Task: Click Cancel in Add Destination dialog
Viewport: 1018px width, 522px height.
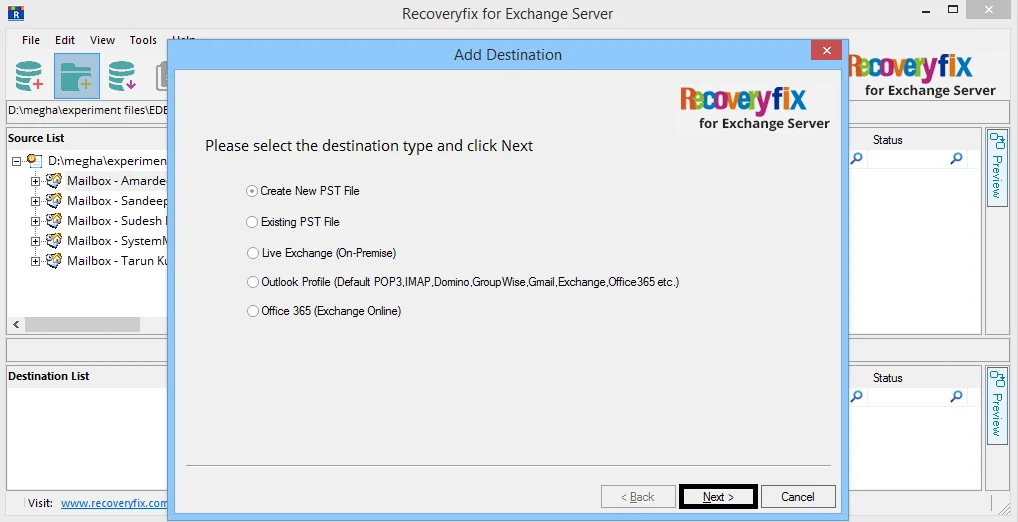Action: tap(798, 497)
